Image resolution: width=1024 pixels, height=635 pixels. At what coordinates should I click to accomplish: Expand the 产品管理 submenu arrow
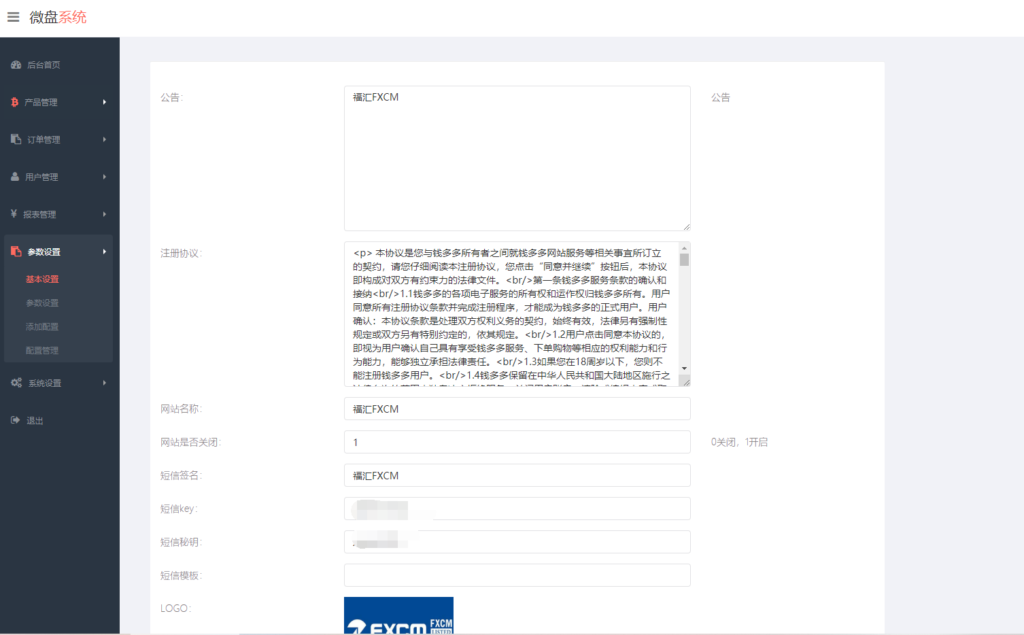(104, 102)
